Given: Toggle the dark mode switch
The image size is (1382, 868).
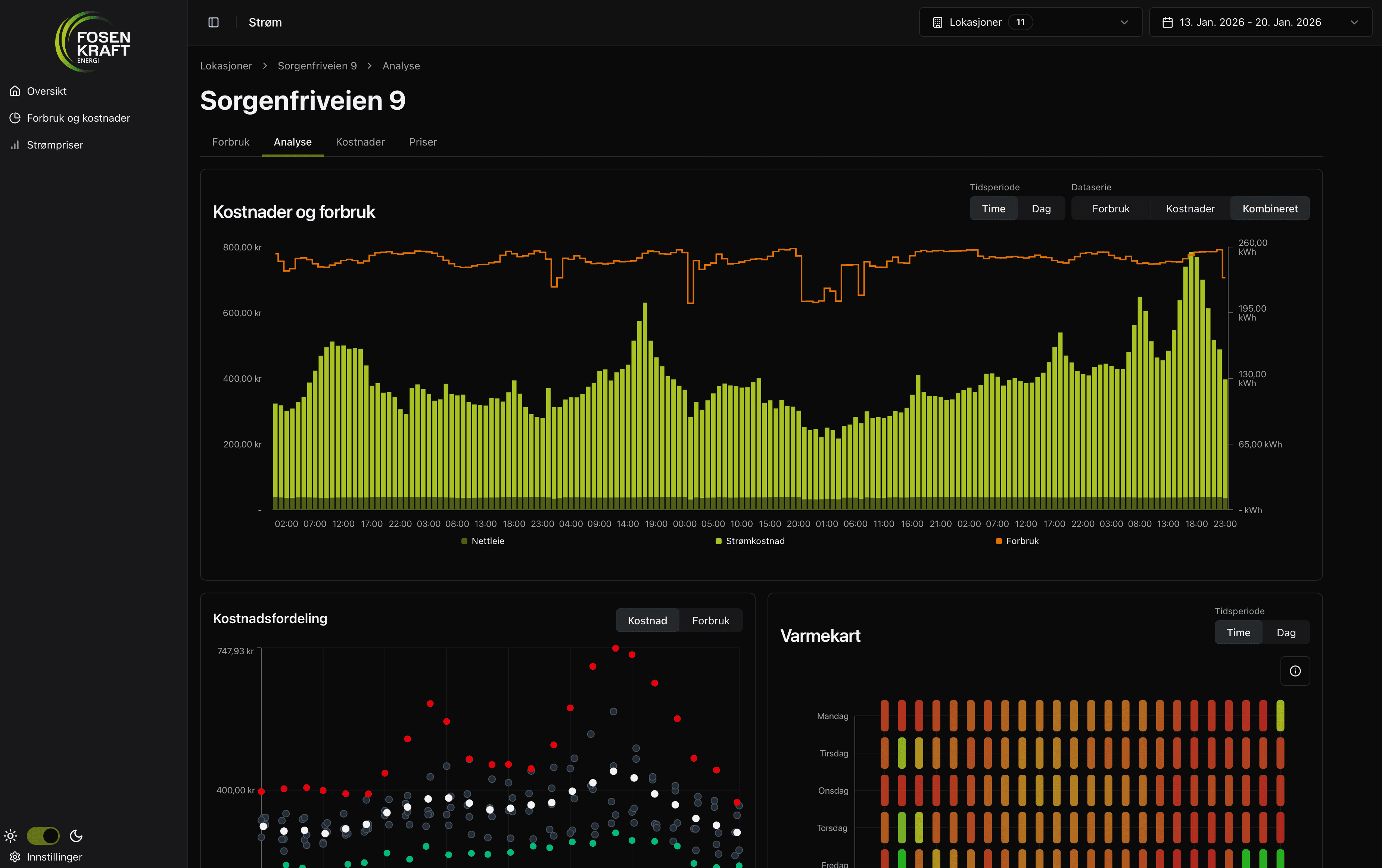Looking at the screenshot, I should (x=43, y=836).
